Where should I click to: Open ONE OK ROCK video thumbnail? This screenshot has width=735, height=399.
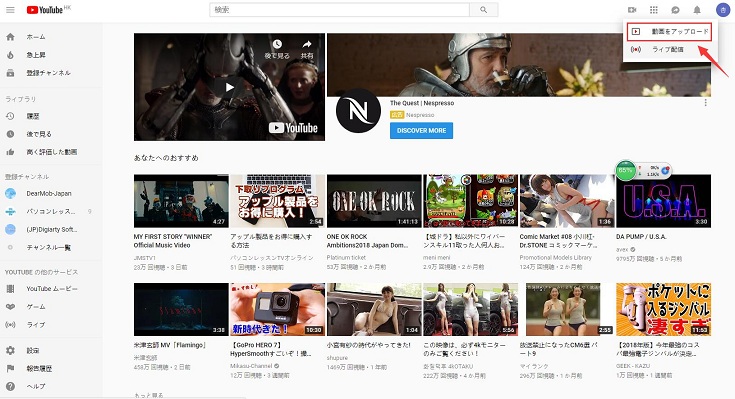[374, 201]
